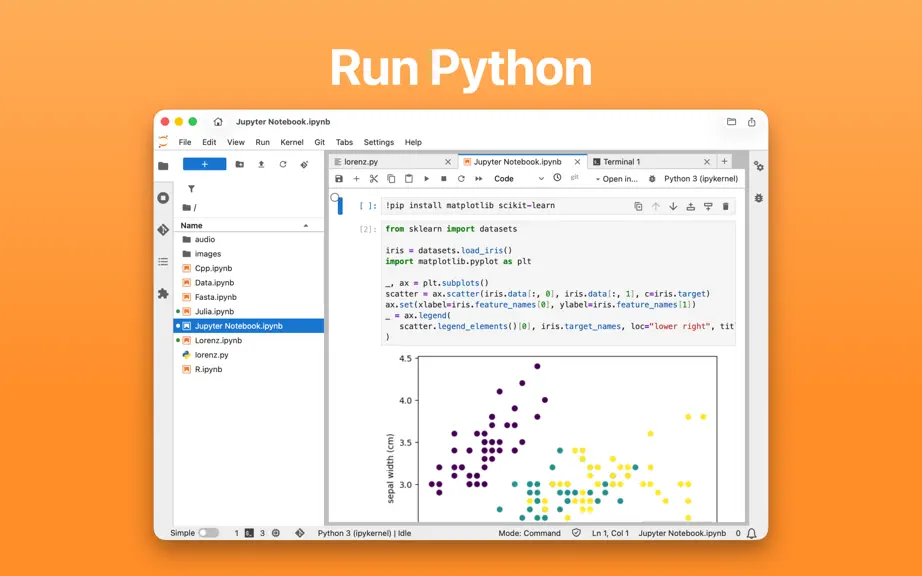Screen dimensions: 922x576
Task: Select the Data.ipynb file
Action: pyautogui.click(x=249, y=283)
